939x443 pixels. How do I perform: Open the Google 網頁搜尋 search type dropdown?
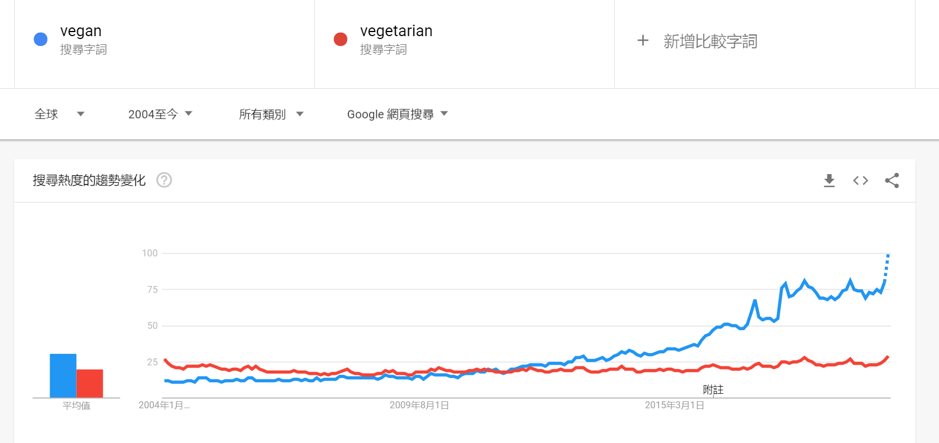(397, 114)
